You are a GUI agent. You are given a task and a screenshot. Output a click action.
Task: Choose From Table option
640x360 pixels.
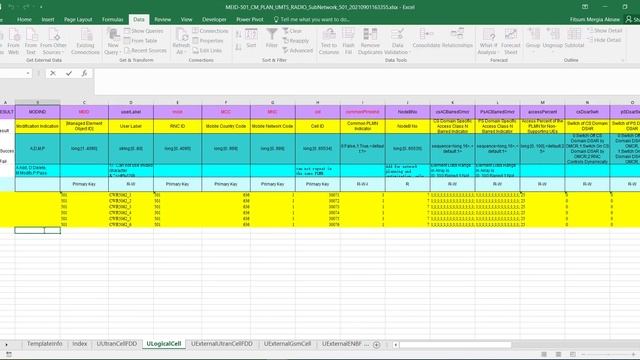[141, 41]
